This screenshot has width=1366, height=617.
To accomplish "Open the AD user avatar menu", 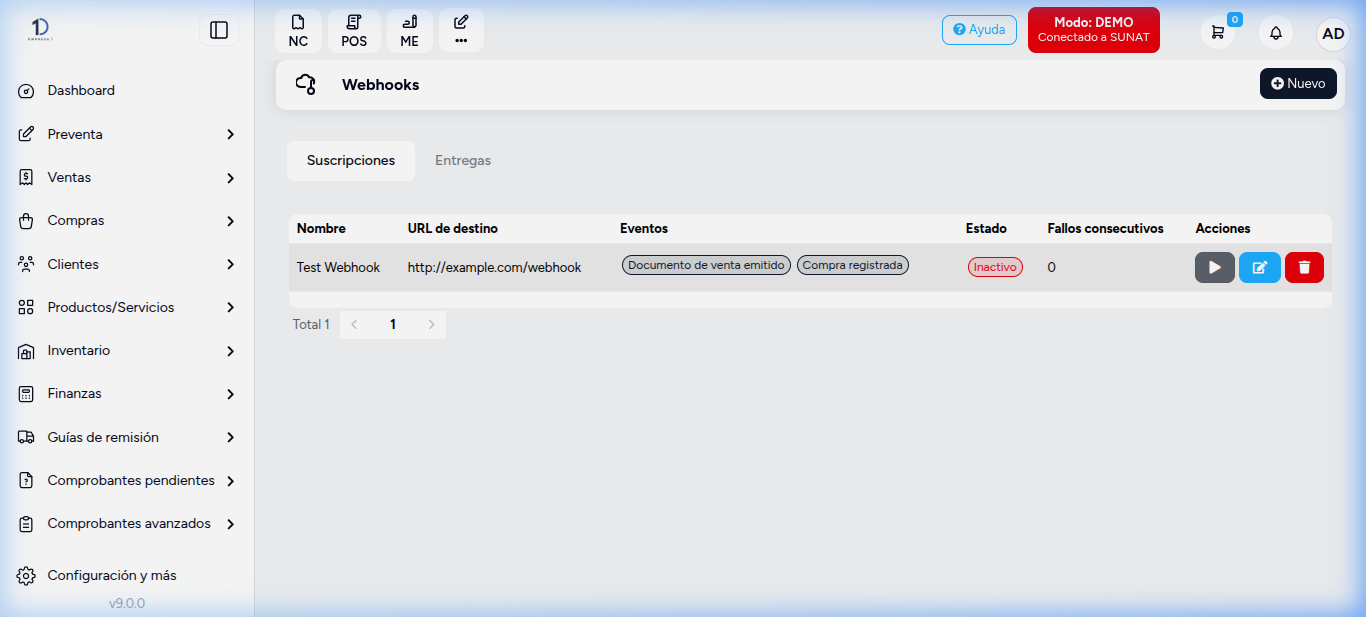I will coord(1333,33).
